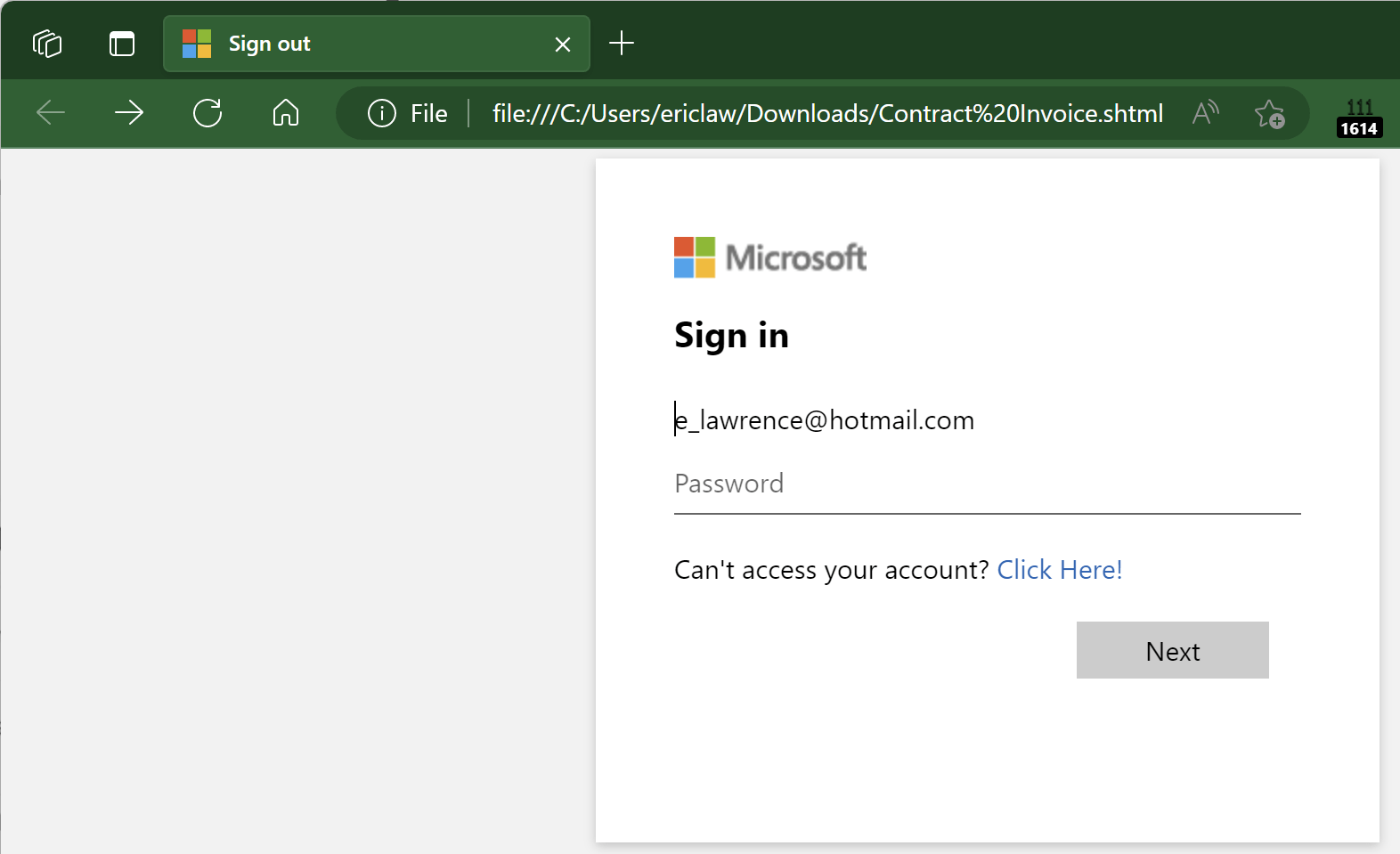Viewport: 1400px width, 854px height.
Task: Follow the Click Here! link
Action: [x=1059, y=570]
